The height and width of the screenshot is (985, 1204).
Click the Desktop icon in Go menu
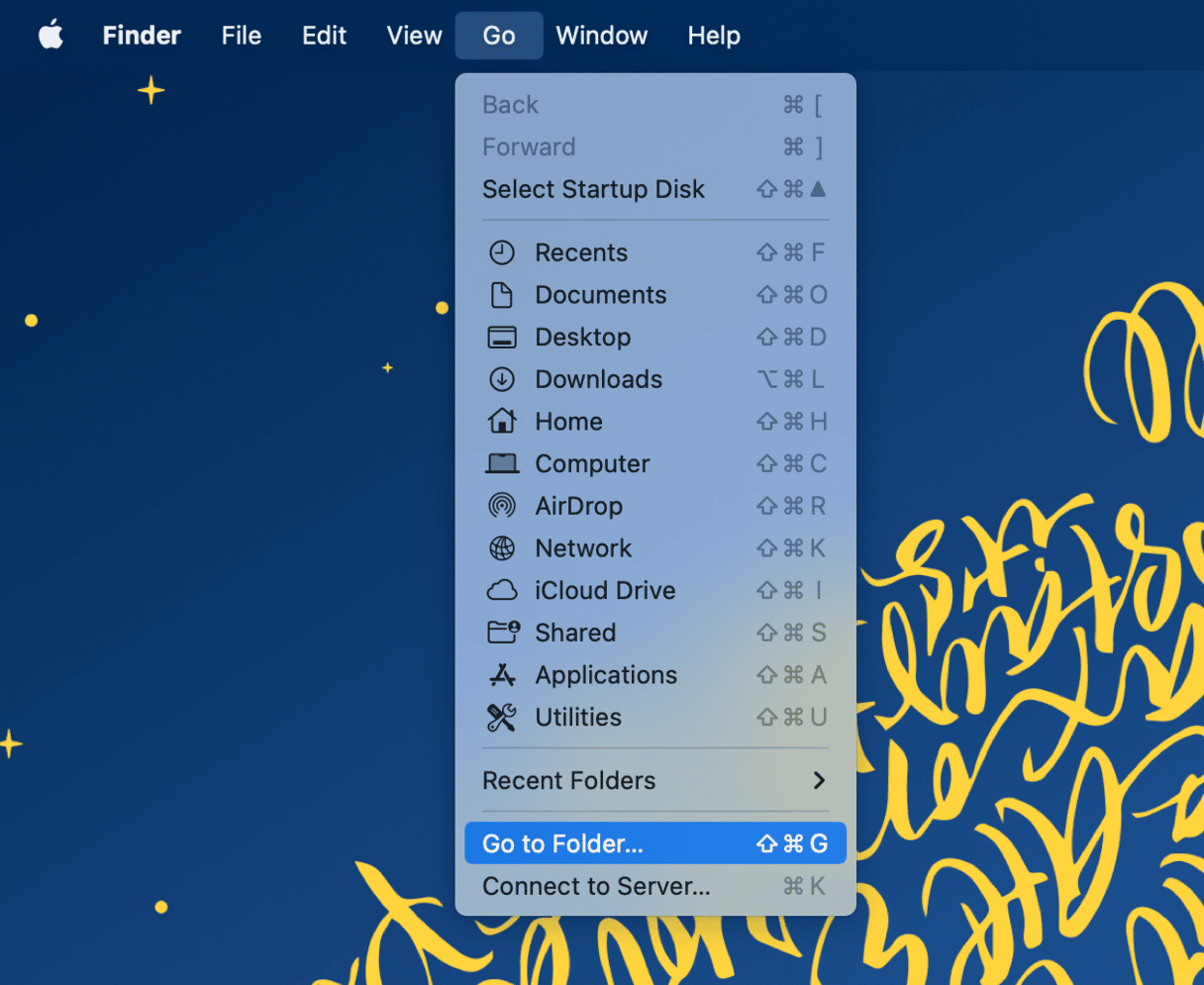pos(502,338)
